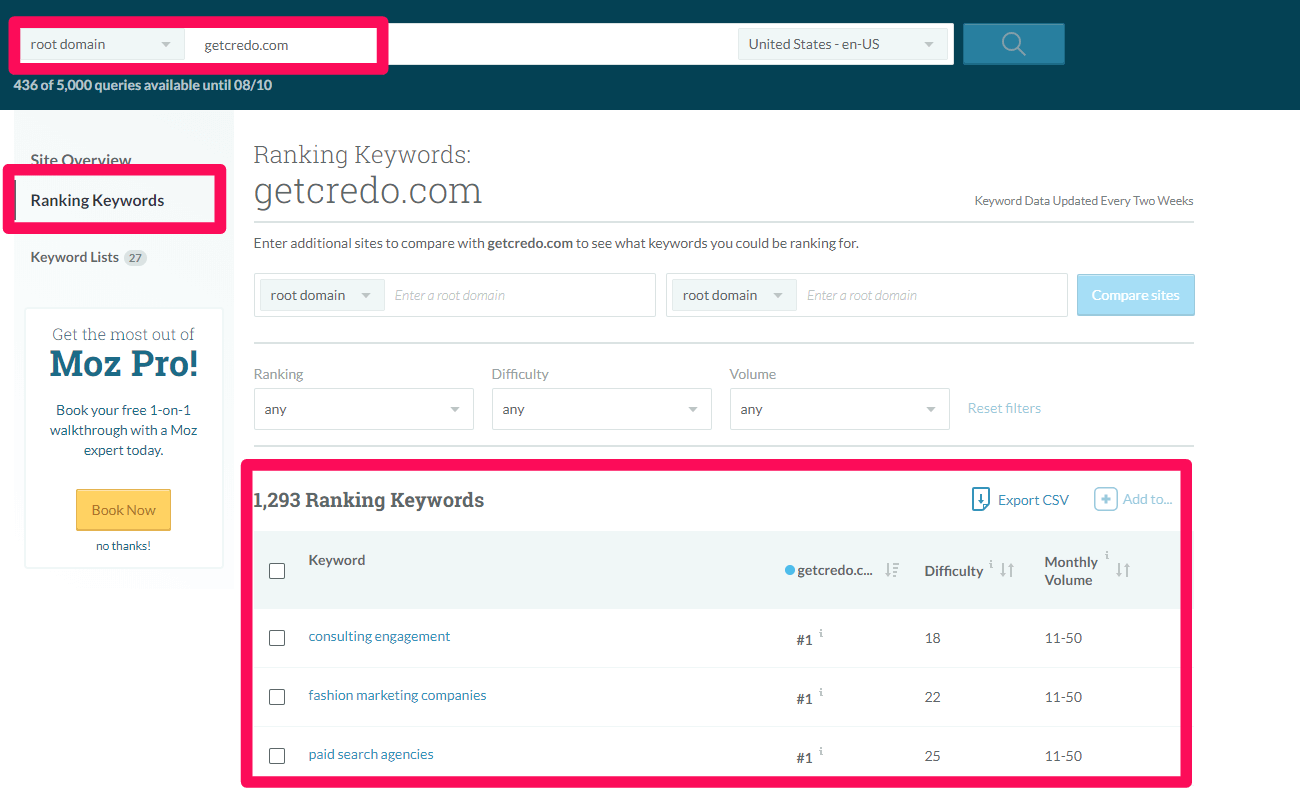Open paid search agencies keyword link

371,754
